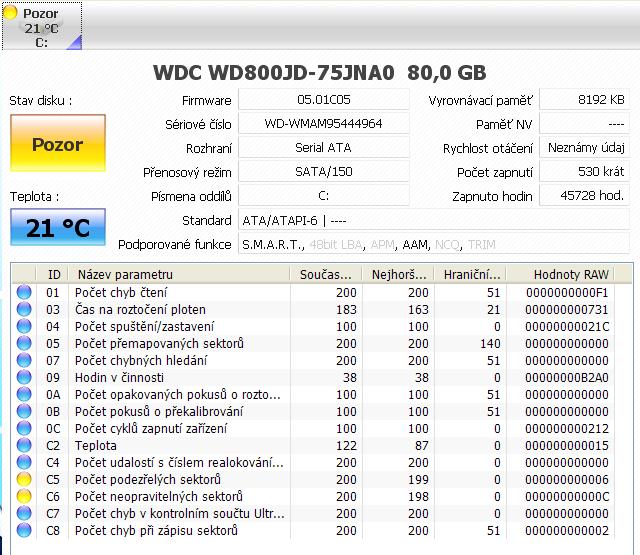
Task: Click blue status icon for row 0A
Action: pos(24,394)
